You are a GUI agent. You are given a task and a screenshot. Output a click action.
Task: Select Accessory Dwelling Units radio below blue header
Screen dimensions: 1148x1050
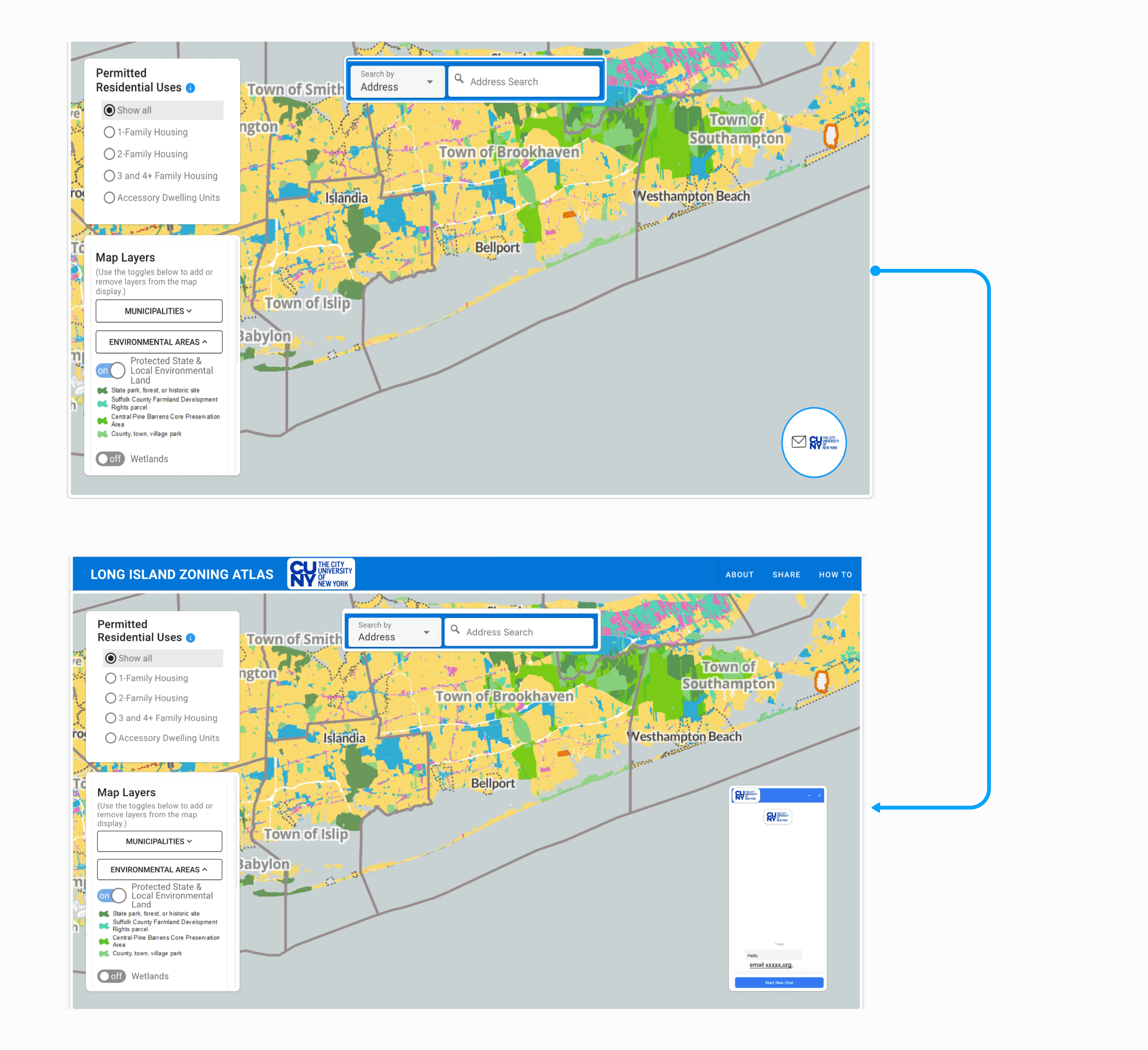[111, 738]
